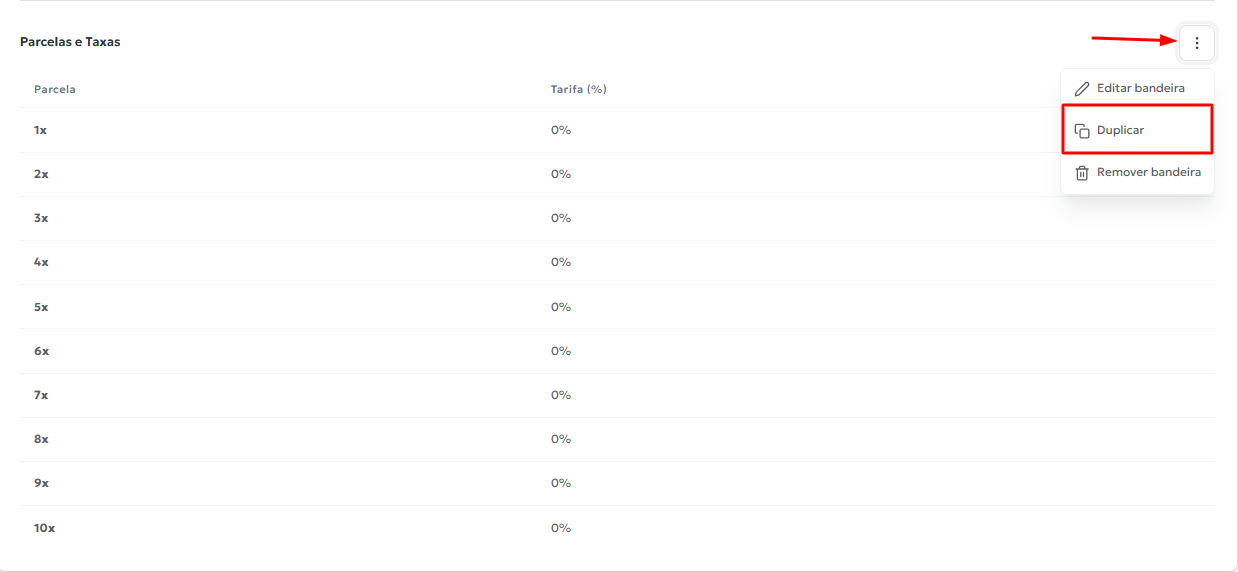This screenshot has height=572, width=1238.
Task: Click the 0% tariff in the 8x row
Action: 561,439
